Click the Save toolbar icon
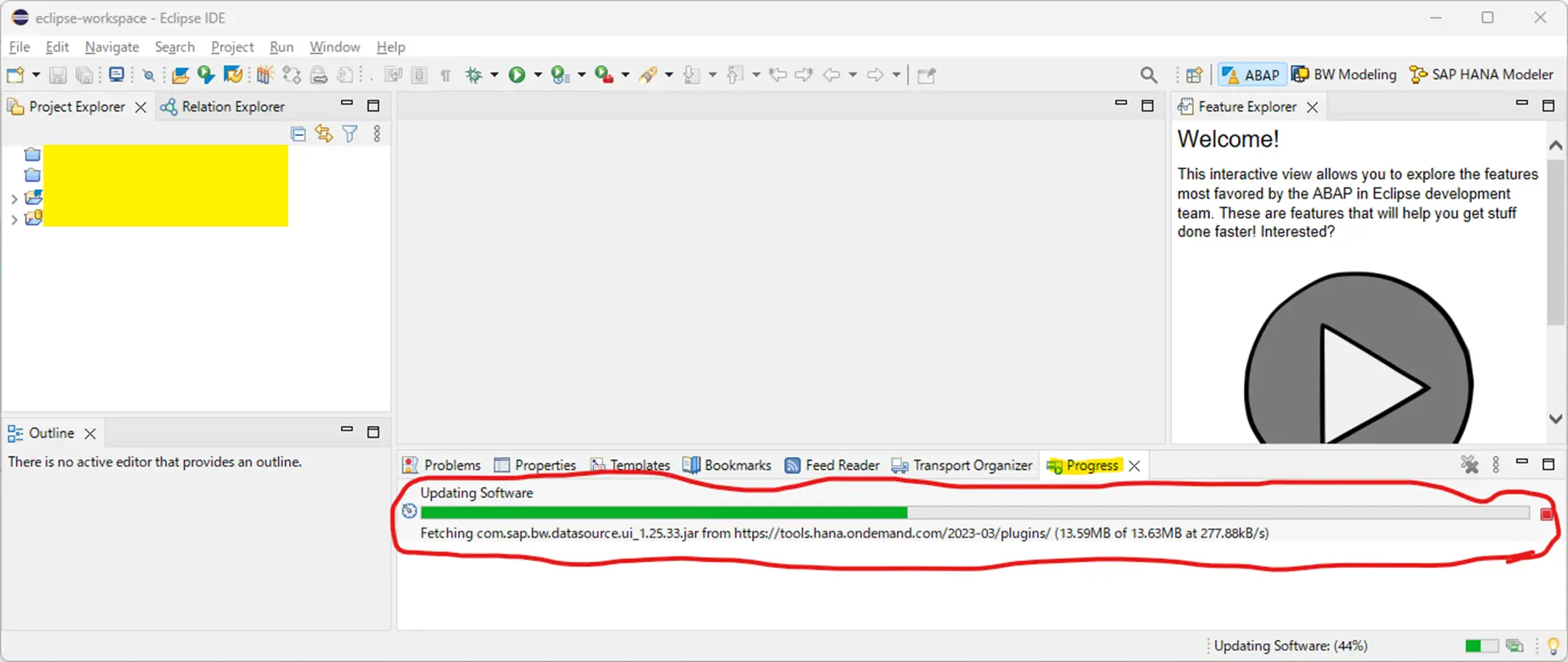This screenshot has width=1568, height=662. coord(57,75)
